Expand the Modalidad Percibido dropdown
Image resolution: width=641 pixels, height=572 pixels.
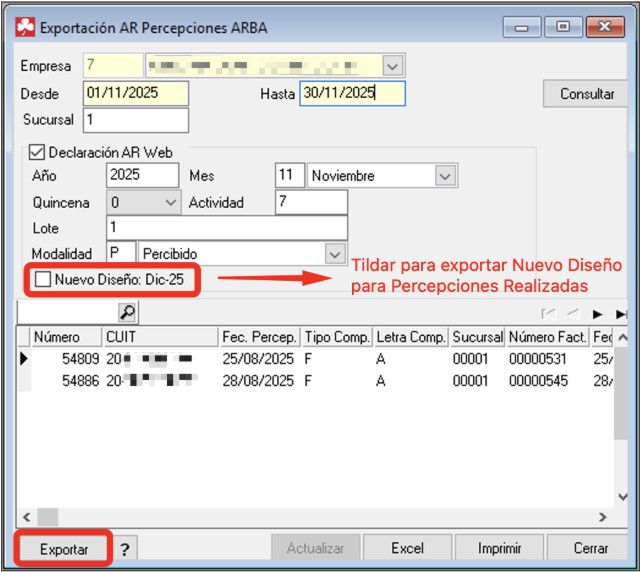pyautogui.click(x=336, y=254)
